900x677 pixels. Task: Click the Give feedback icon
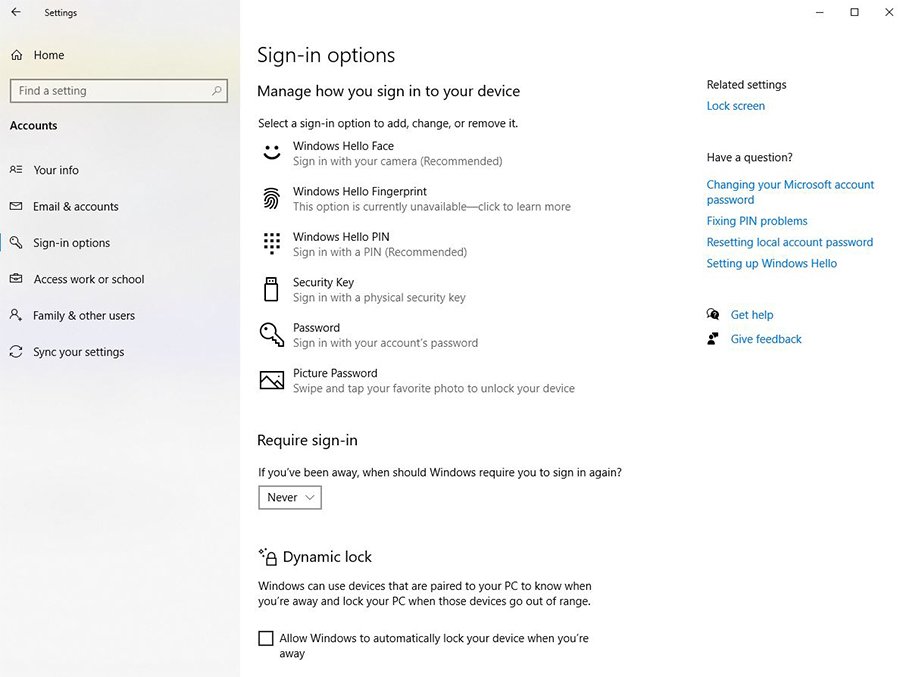click(x=714, y=338)
